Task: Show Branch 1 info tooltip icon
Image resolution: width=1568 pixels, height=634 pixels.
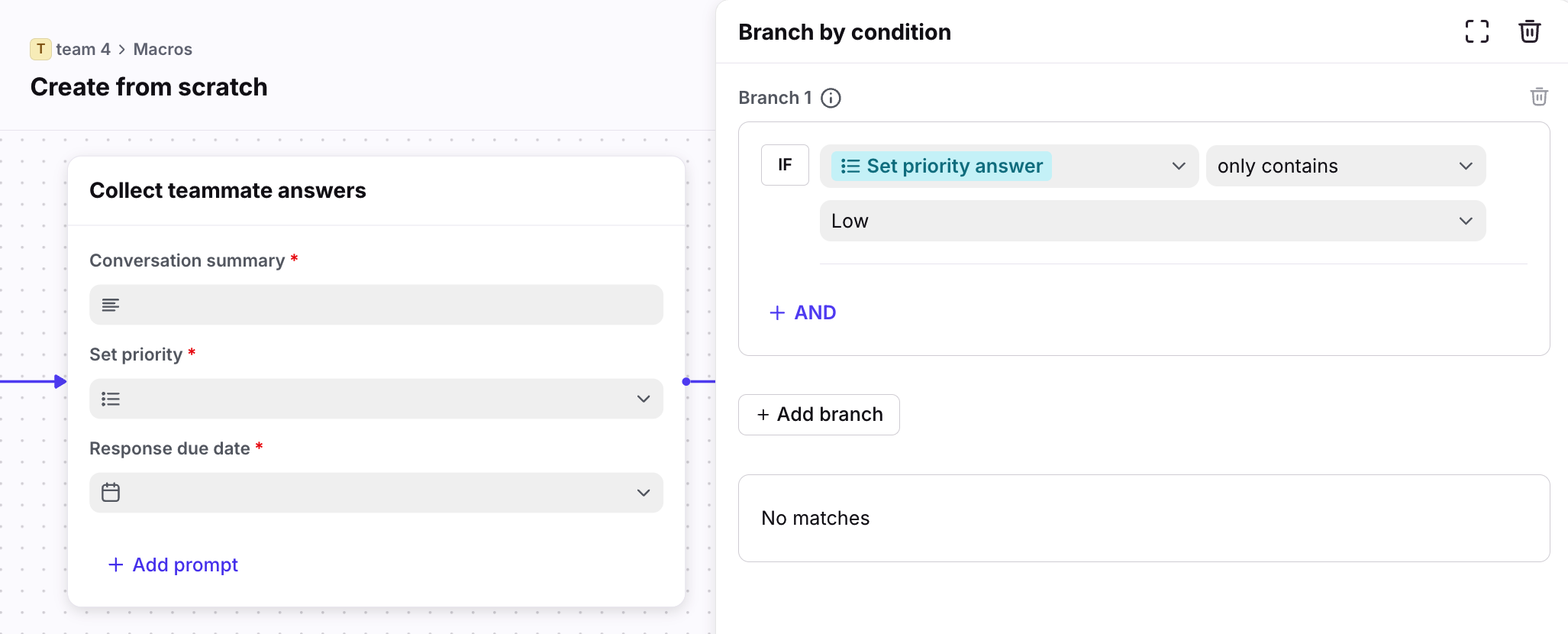Action: (x=831, y=98)
